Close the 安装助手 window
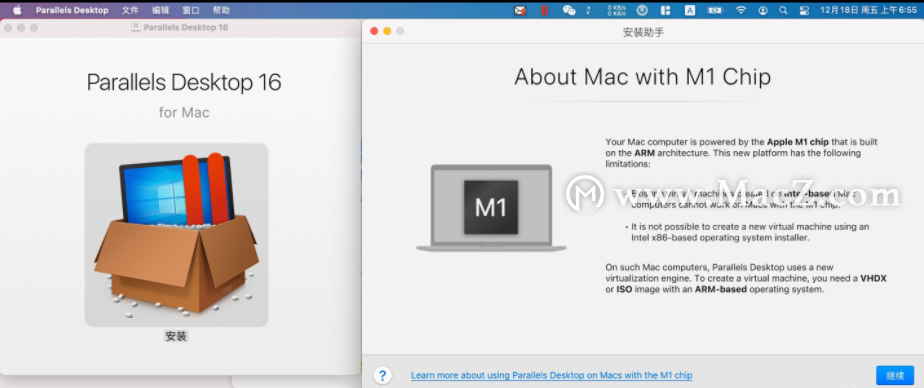The width and height of the screenshot is (924, 388). tap(374, 31)
